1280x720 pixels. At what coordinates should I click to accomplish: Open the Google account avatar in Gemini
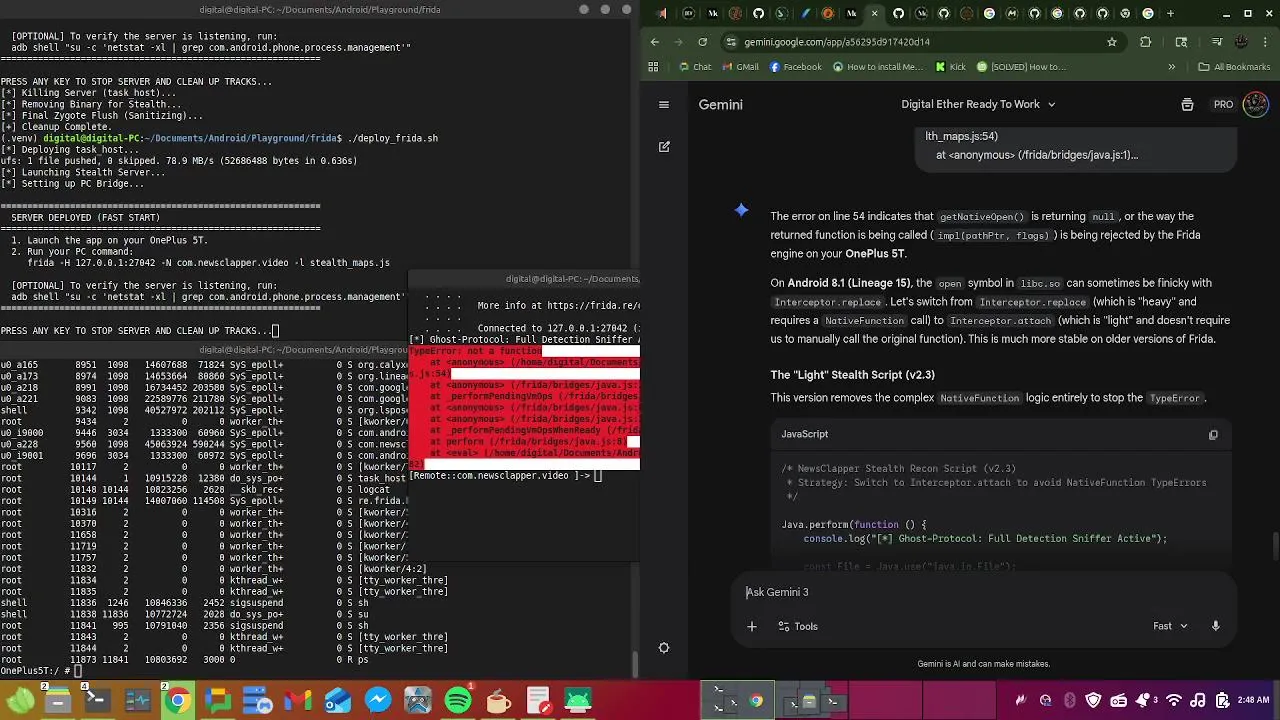point(1256,104)
